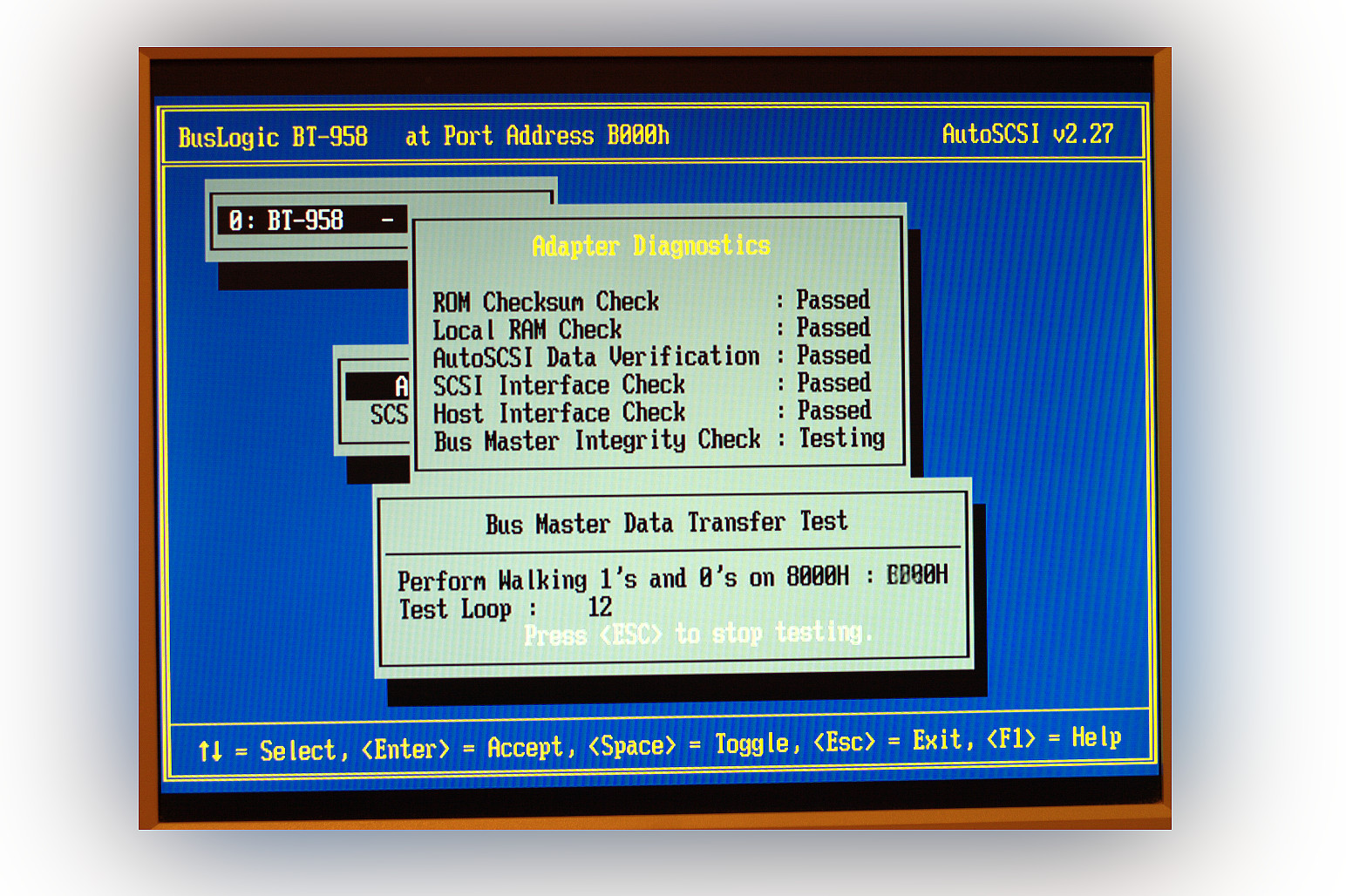The width and height of the screenshot is (1346, 896).
Task: Click the Local RAM Check row
Action: click(x=527, y=329)
